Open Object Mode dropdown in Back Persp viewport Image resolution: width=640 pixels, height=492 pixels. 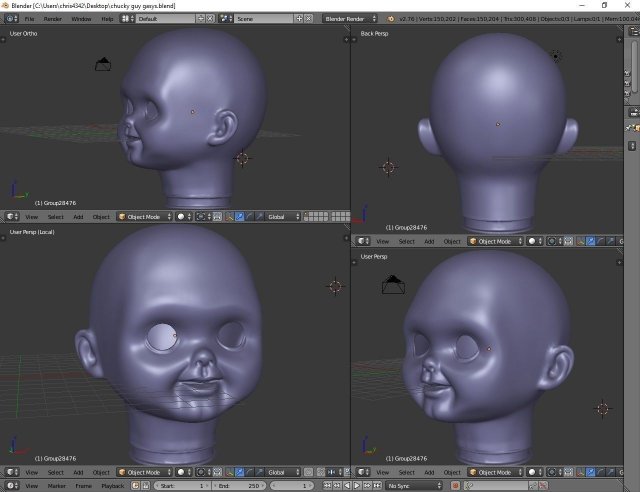click(496, 241)
